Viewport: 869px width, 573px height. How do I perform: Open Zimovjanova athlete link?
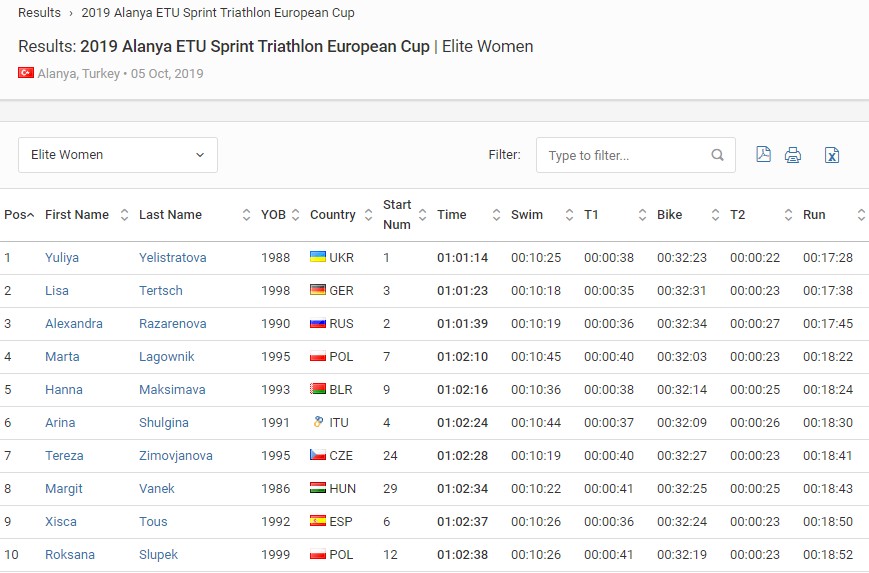click(x=176, y=456)
